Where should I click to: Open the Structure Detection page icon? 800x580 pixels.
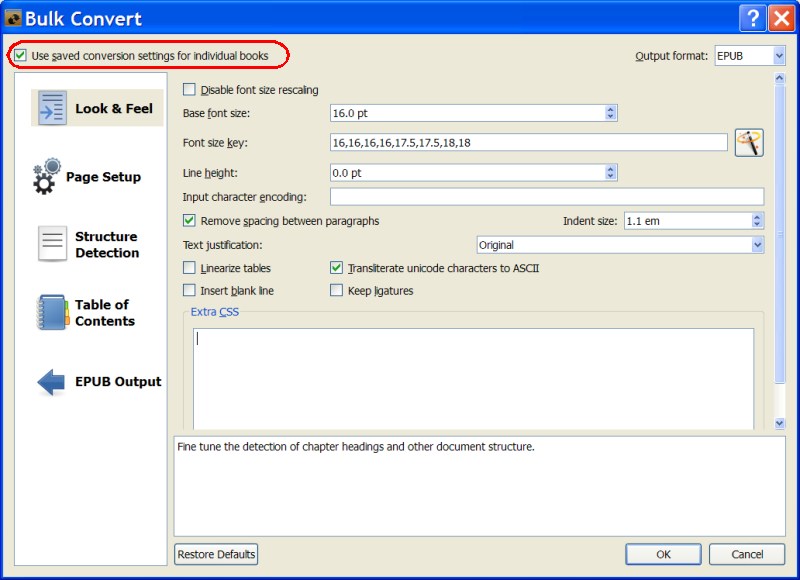coord(52,244)
